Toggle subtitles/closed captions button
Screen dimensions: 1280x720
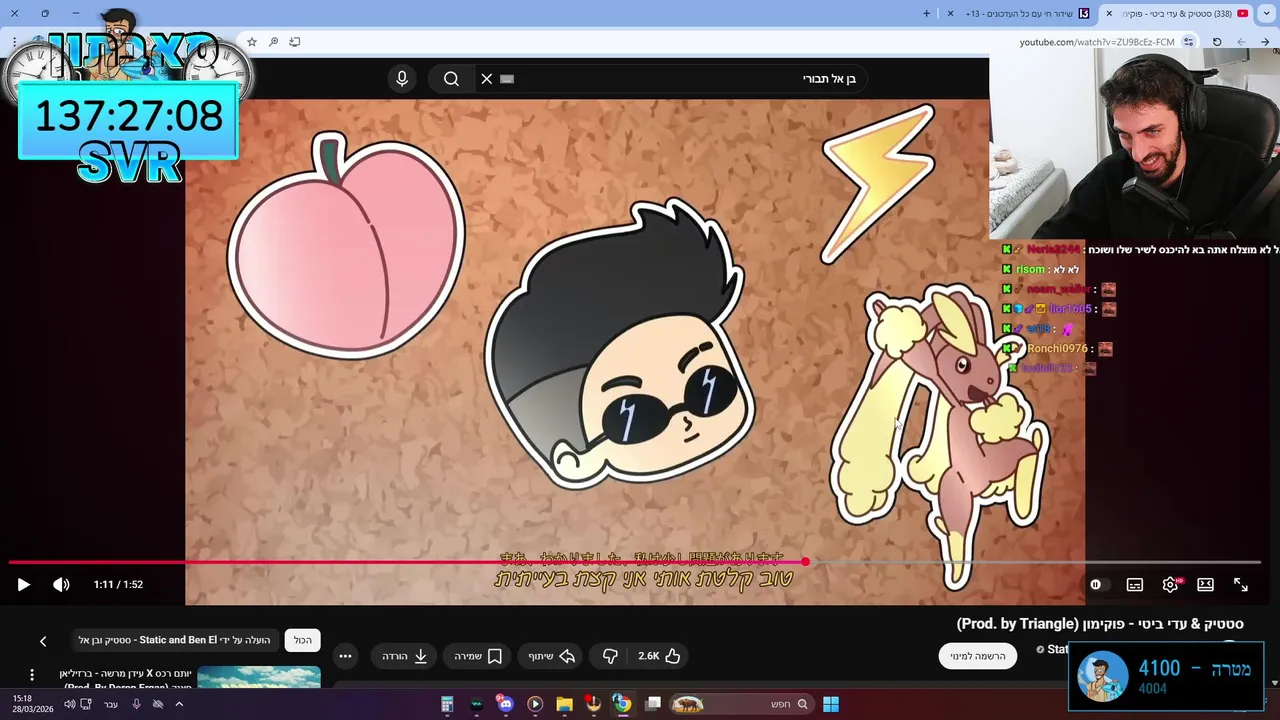[1134, 585]
